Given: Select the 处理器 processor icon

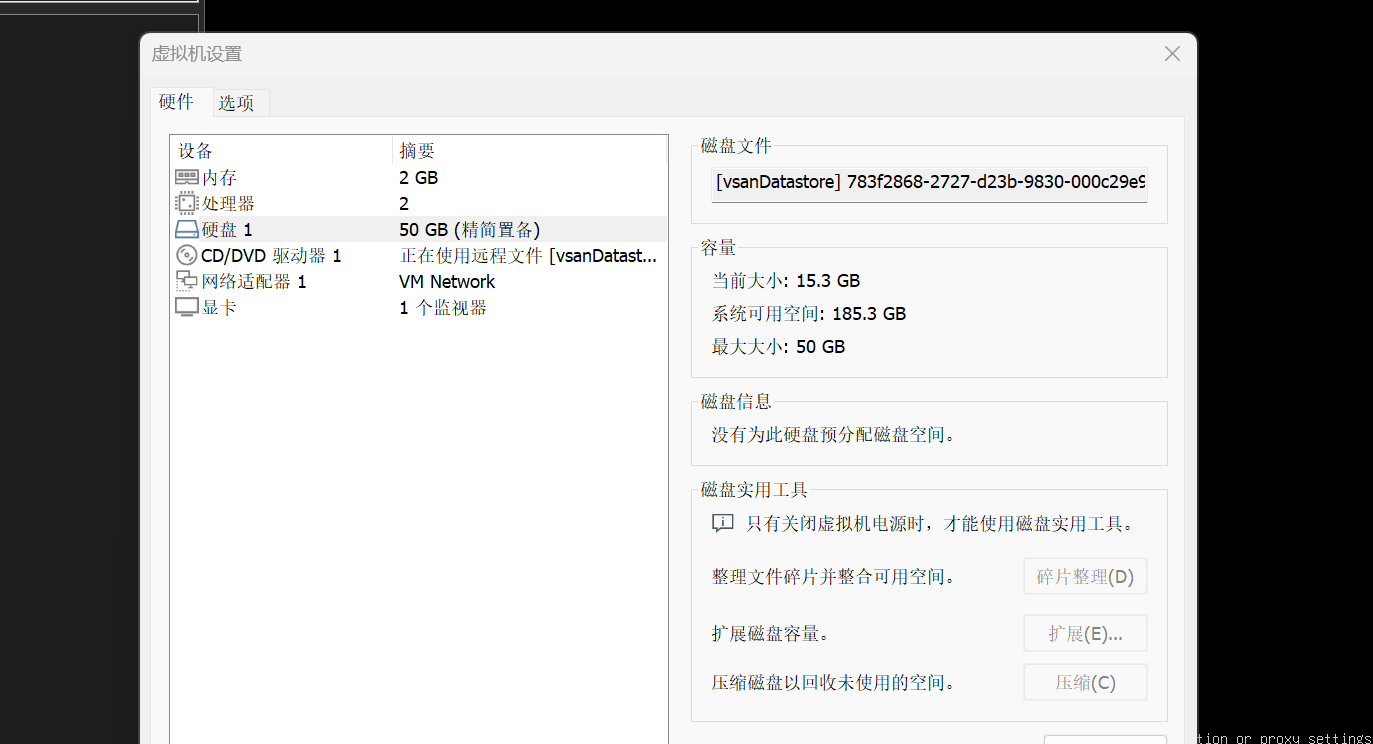Looking at the screenshot, I should click(187, 203).
